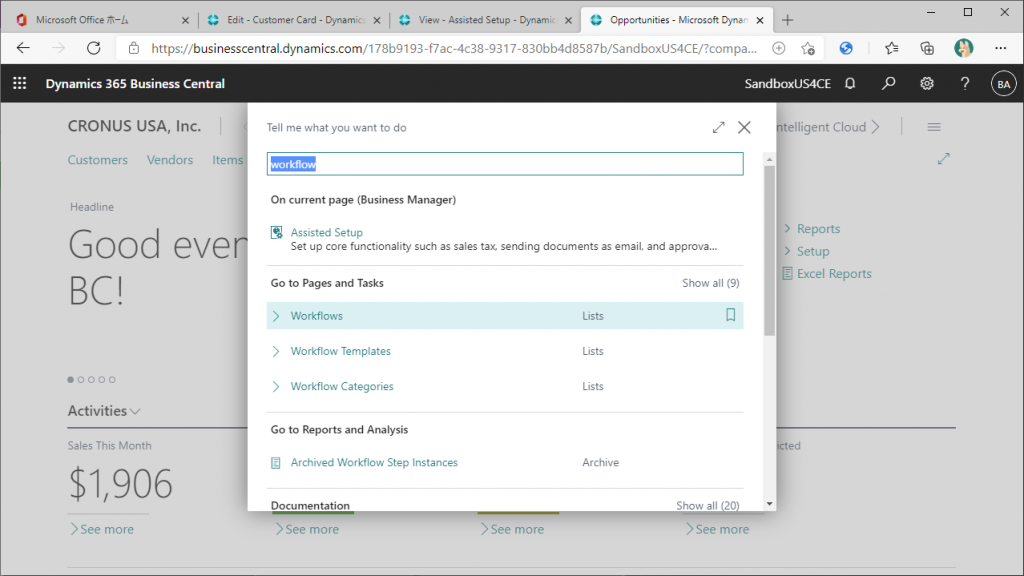Open the Workflows list page
The height and width of the screenshot is (576, 1024).
pyautogui.click(x=317, y=315)
